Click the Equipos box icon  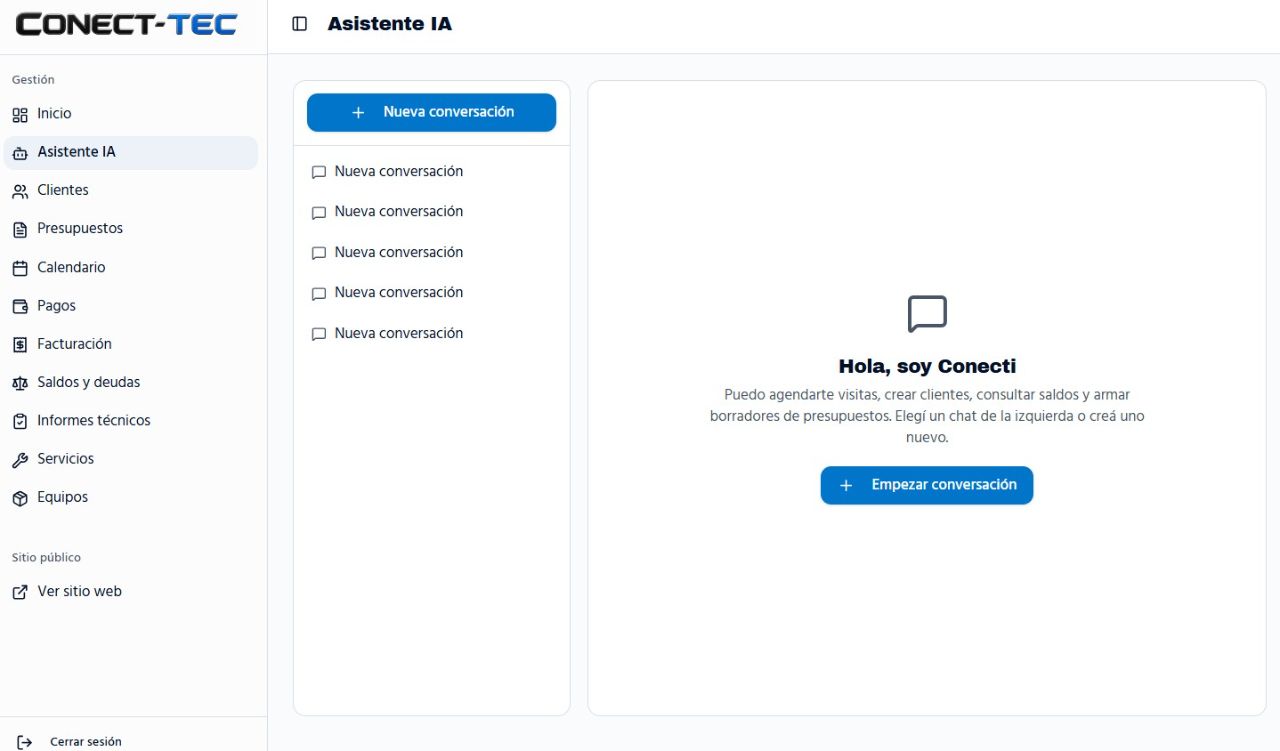(x=20, y=498)
